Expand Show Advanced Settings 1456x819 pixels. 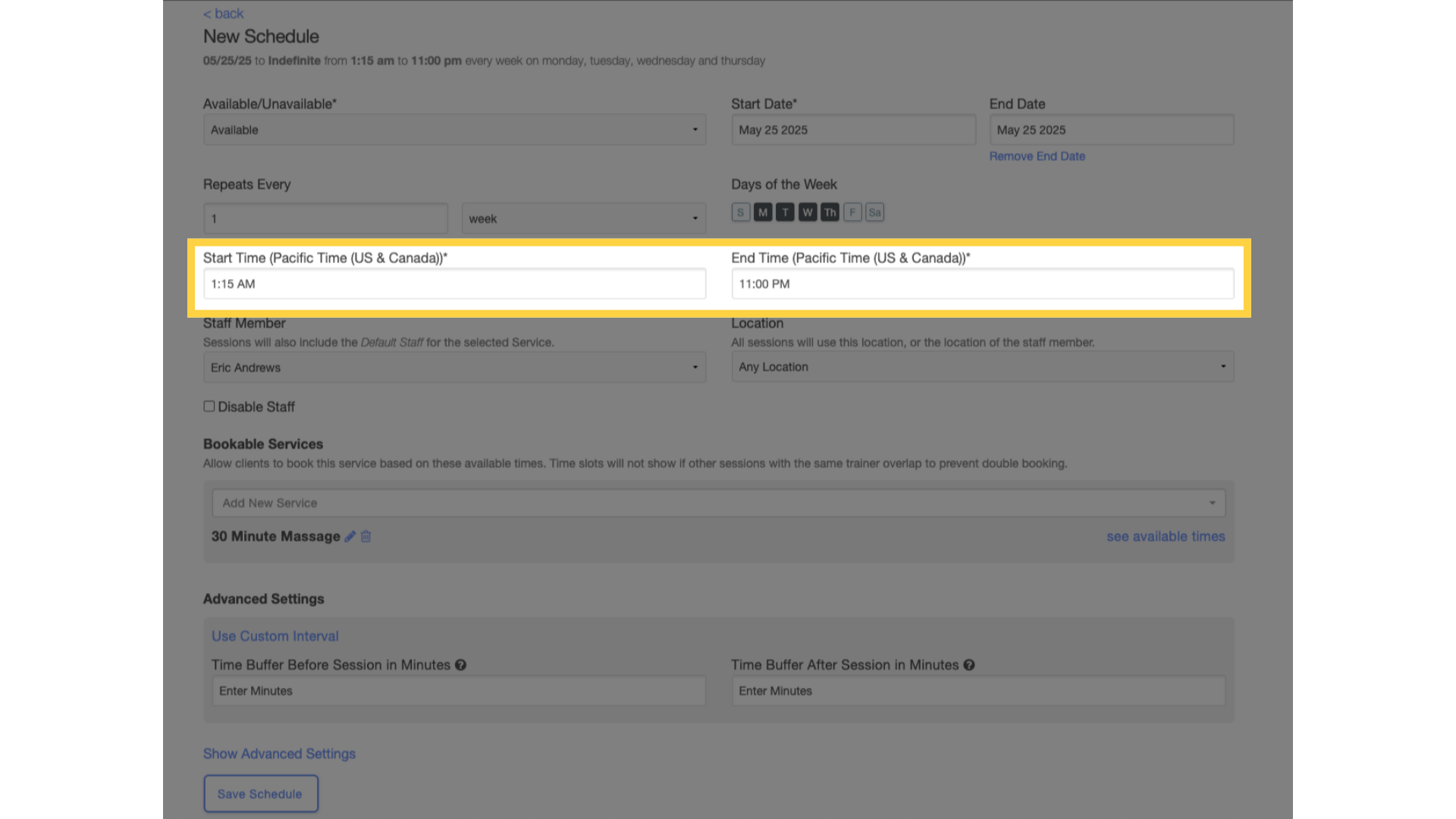[279, 754]
